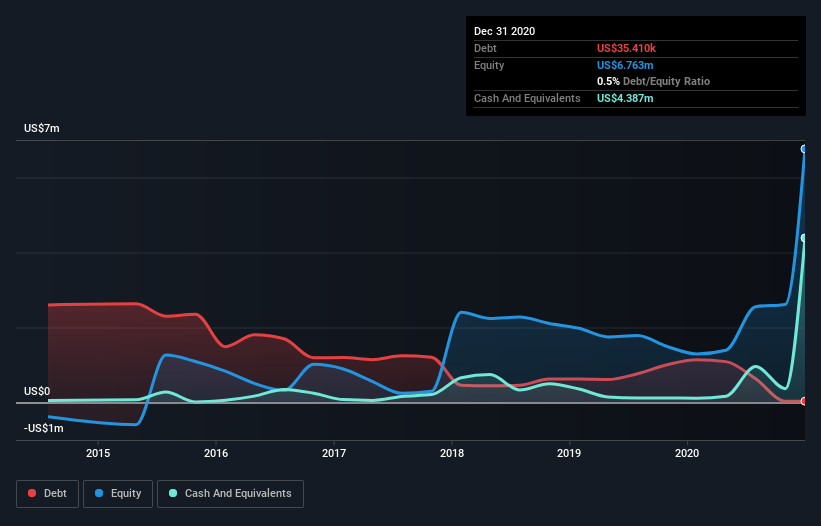Toggle Cash And Equivalents legend button

click(230, 494)
